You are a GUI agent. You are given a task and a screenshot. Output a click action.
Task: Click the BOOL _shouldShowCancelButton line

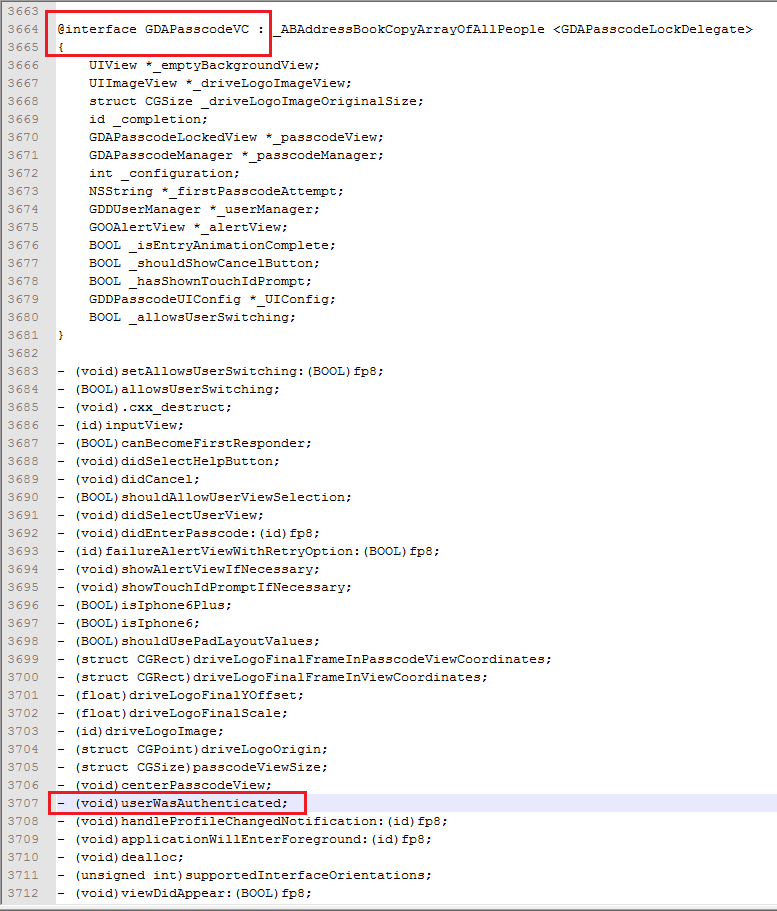pos(204,263)
